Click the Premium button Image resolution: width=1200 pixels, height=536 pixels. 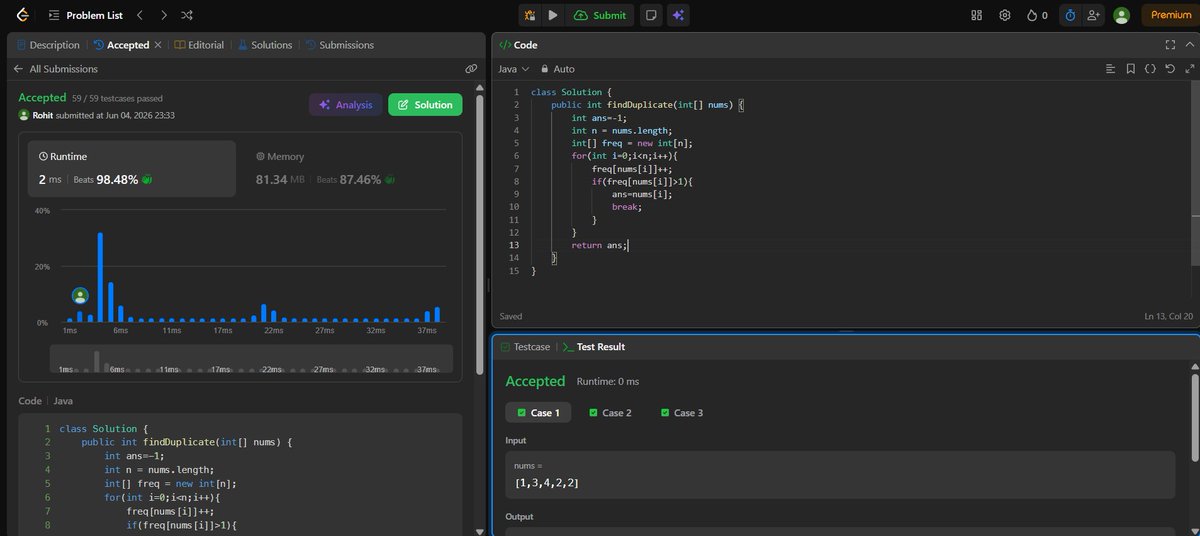pos(1170,15)
